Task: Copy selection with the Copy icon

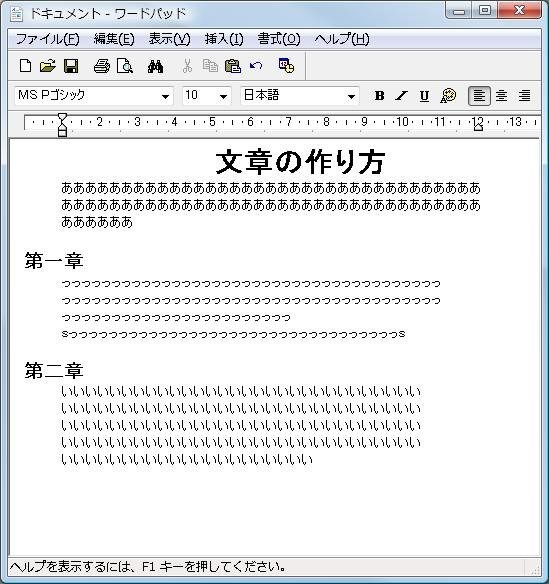Action: pos(210,66)
